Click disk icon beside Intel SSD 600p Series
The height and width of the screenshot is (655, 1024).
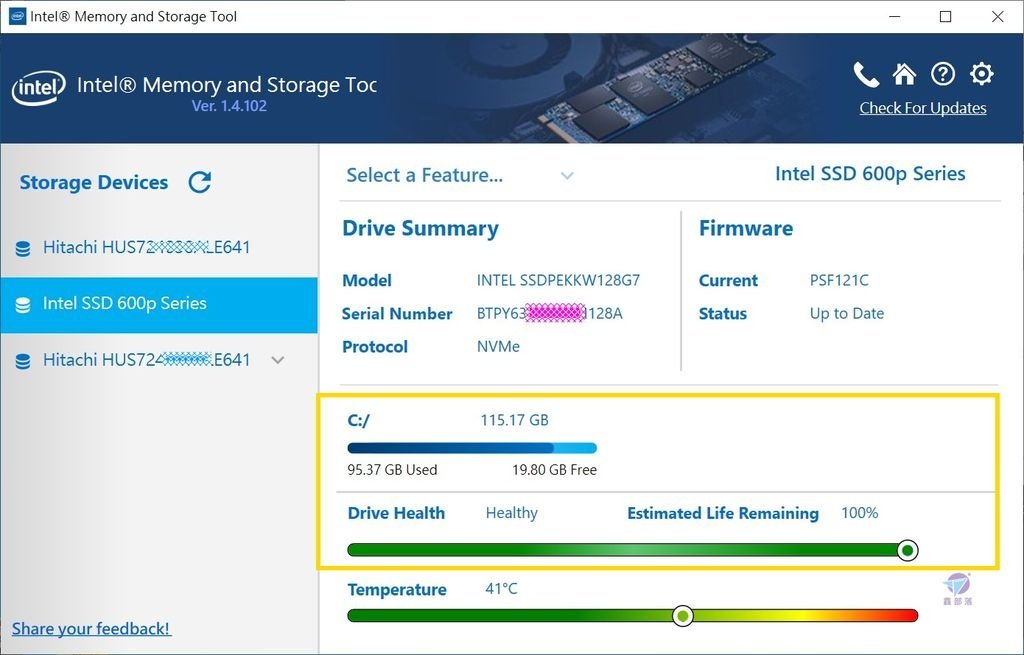click(23, 304)
